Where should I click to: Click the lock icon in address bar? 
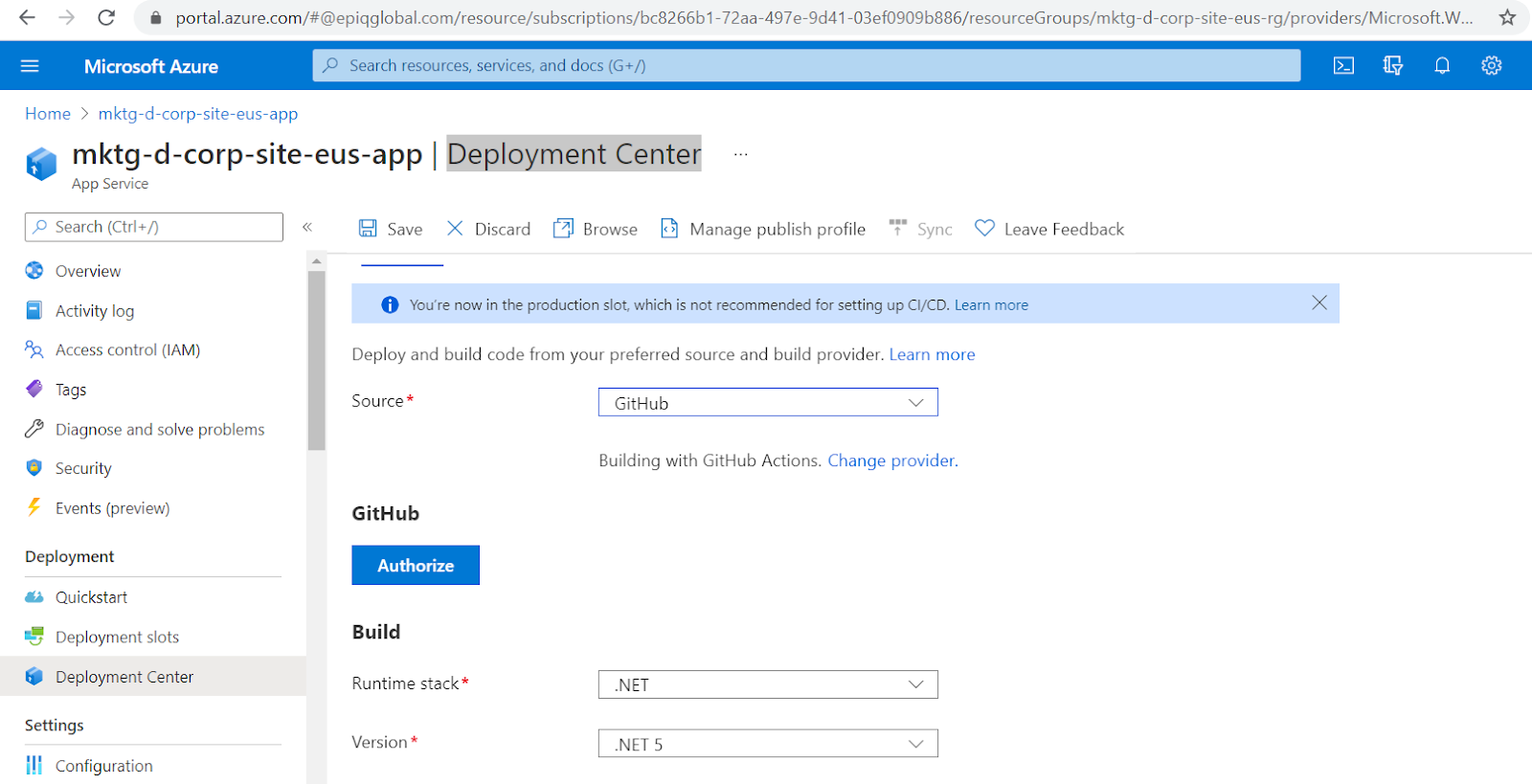click(x=156, y=18)
